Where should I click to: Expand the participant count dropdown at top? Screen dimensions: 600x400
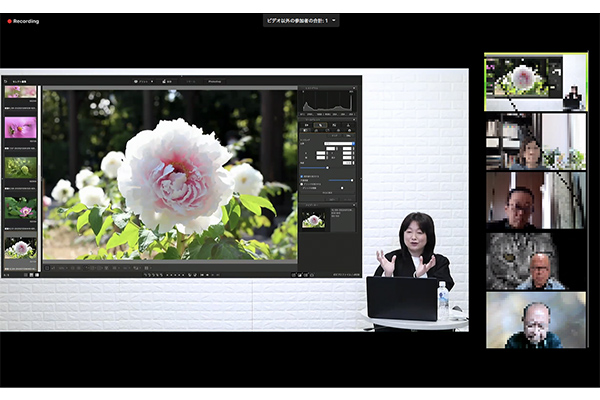(301, 20)
